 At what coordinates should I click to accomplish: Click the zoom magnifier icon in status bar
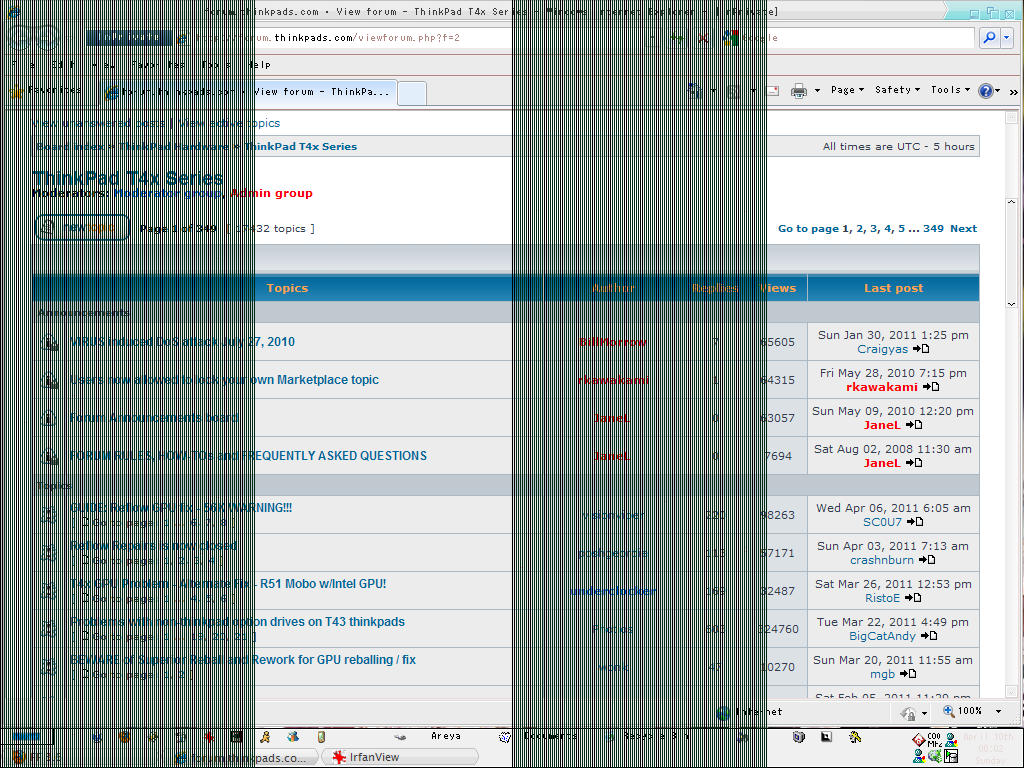[x=946, y=711]
